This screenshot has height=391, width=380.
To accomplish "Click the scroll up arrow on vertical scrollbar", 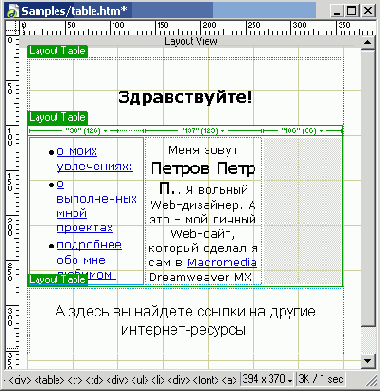I will (x=368, y=43).
